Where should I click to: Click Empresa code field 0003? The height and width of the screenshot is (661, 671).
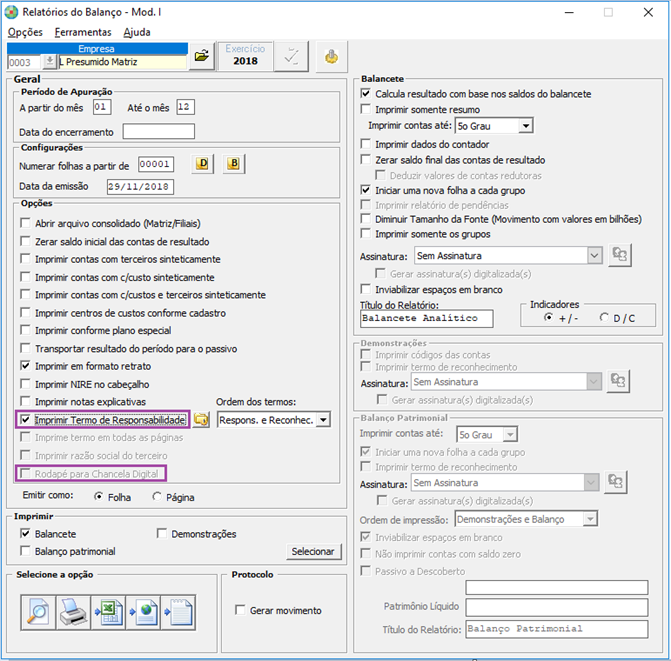tap(24, 62)
